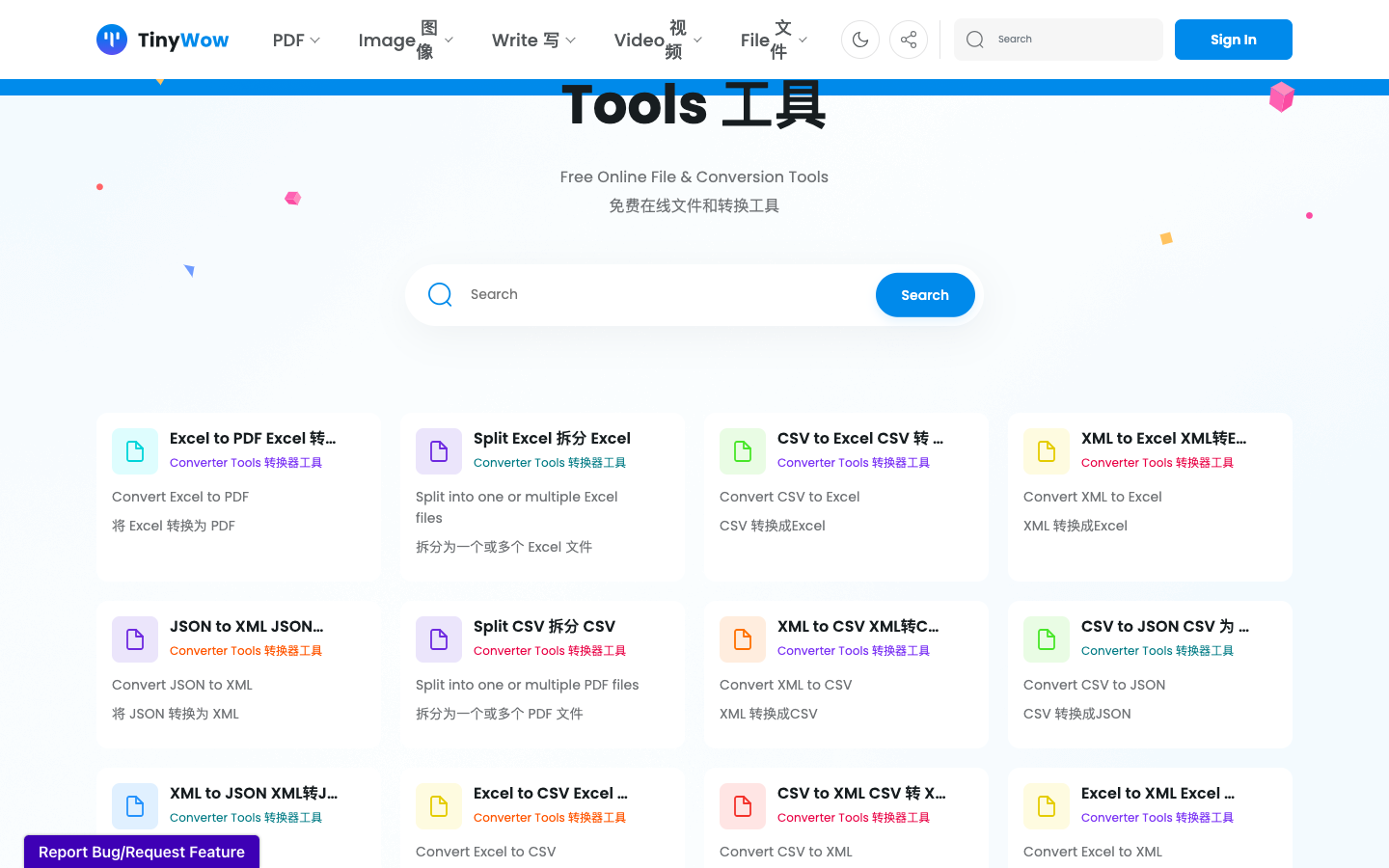Expand the Video menu dropdown
This screenshot has width=1389, height=868.
[x=656, y=40]
